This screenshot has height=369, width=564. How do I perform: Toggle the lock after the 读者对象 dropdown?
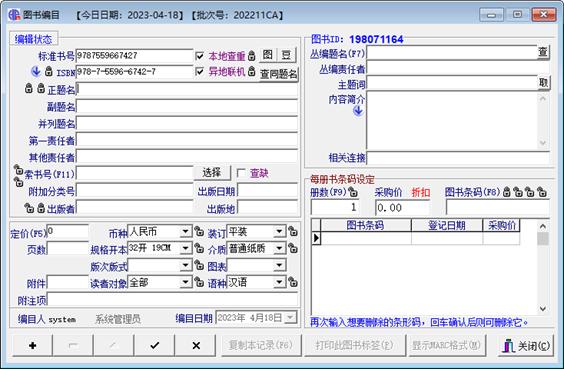pyautogui.click(x=199, y=282)
